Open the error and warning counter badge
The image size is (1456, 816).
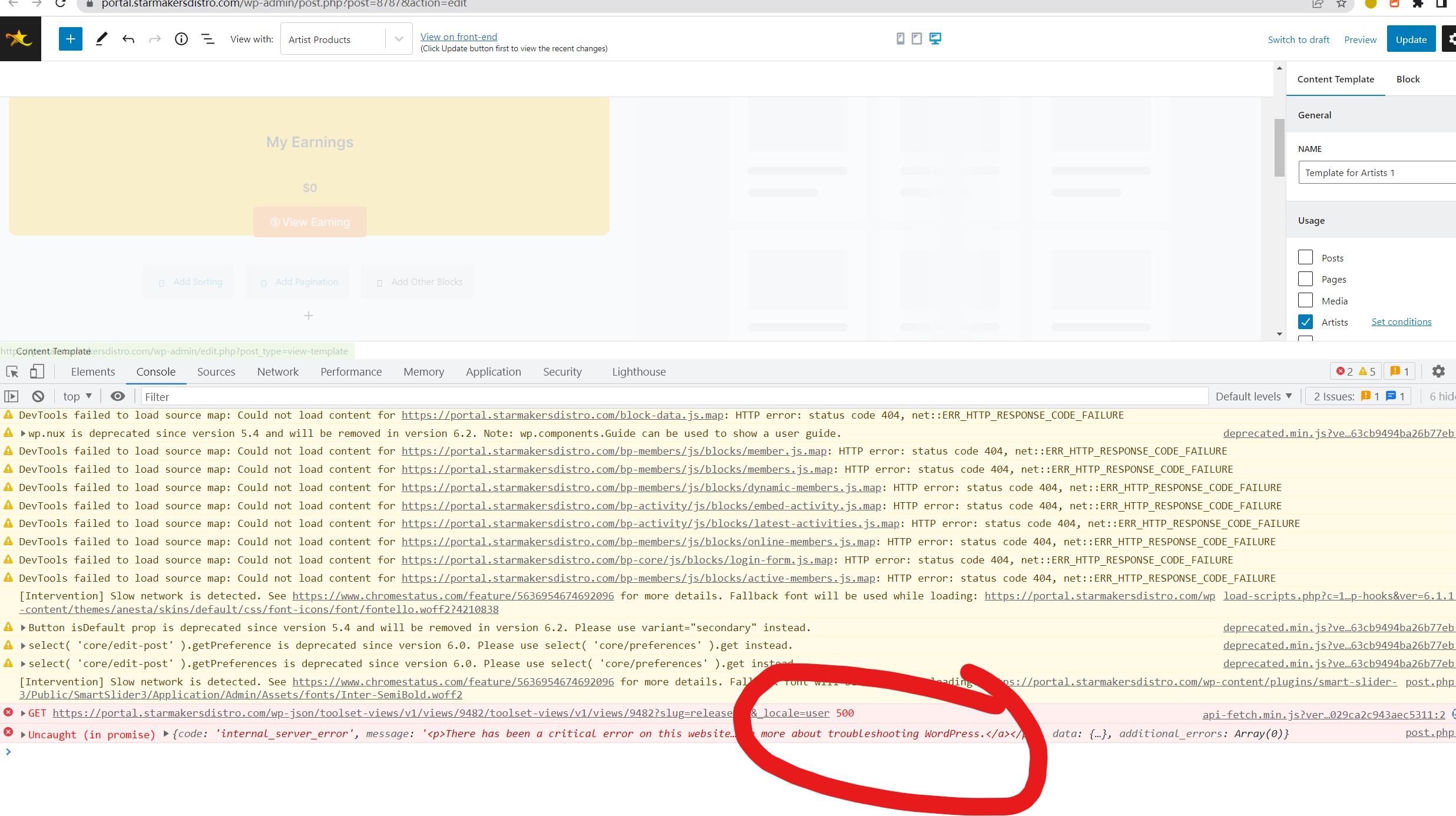[1355, 371]
